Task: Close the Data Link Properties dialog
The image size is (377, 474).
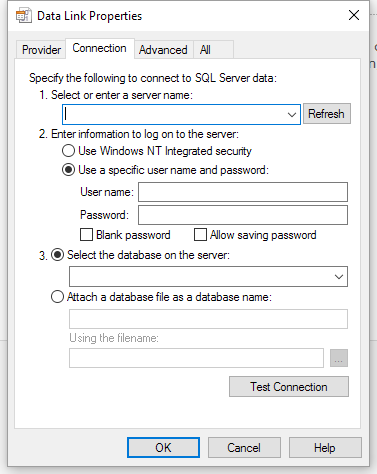Action: click(354, 15)
